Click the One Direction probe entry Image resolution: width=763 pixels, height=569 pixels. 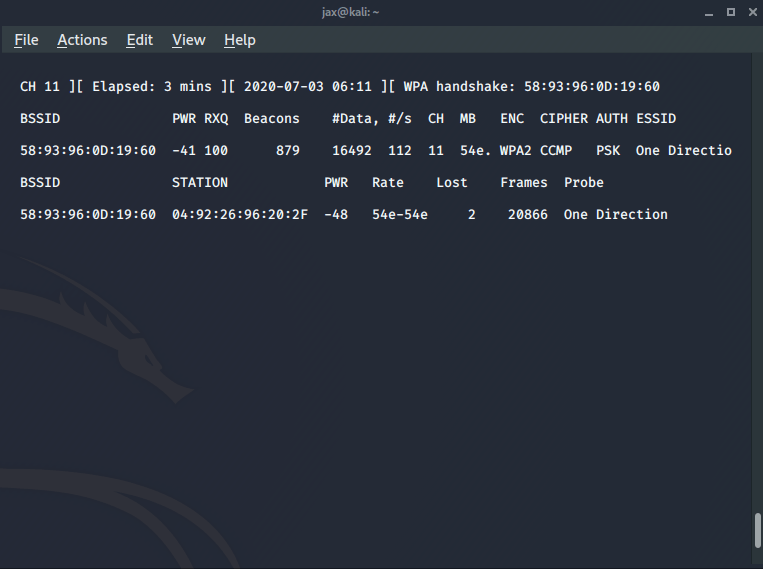(615, 215)
